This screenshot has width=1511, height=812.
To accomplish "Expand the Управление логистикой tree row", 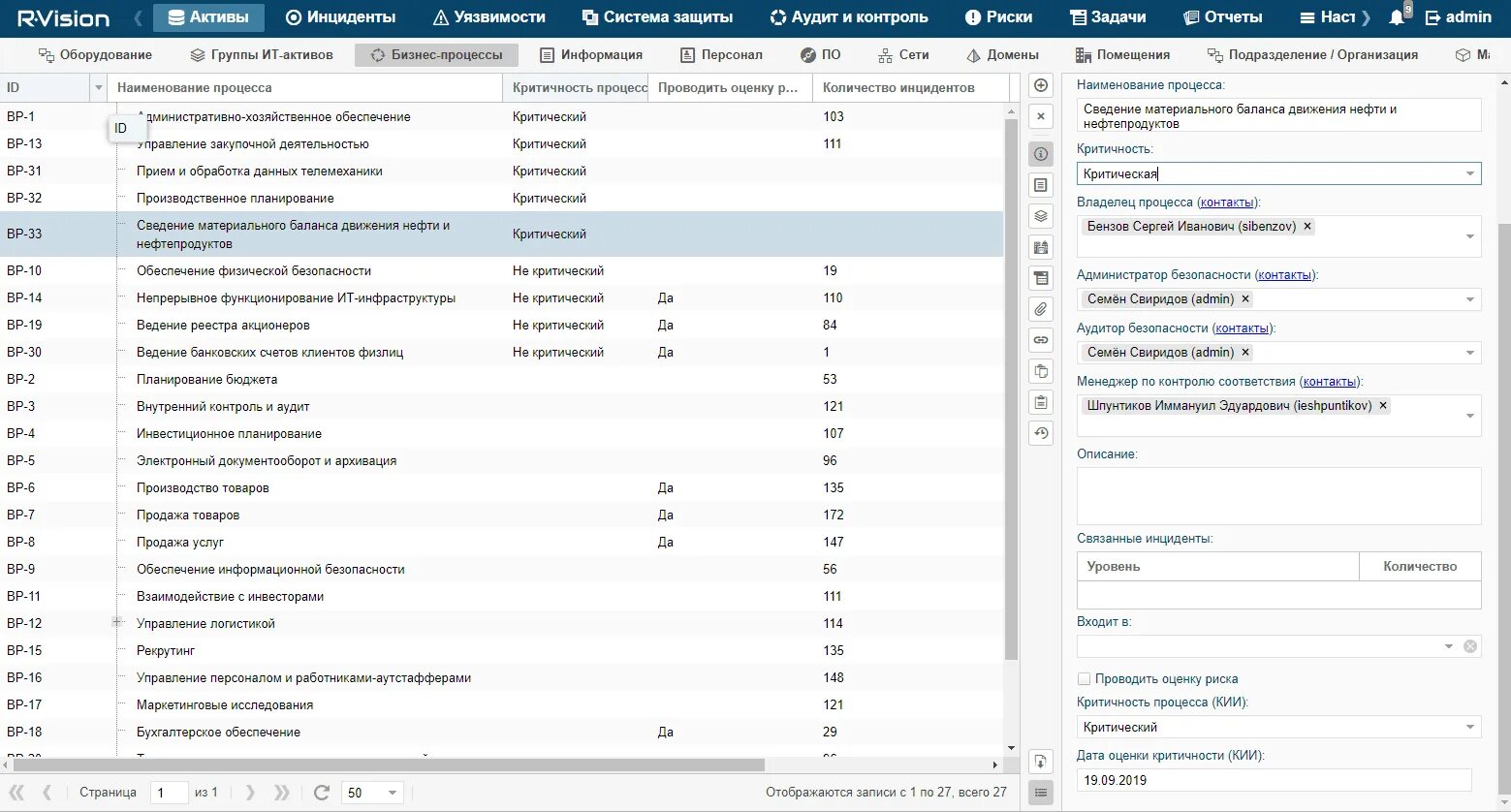I will (116, 622).
